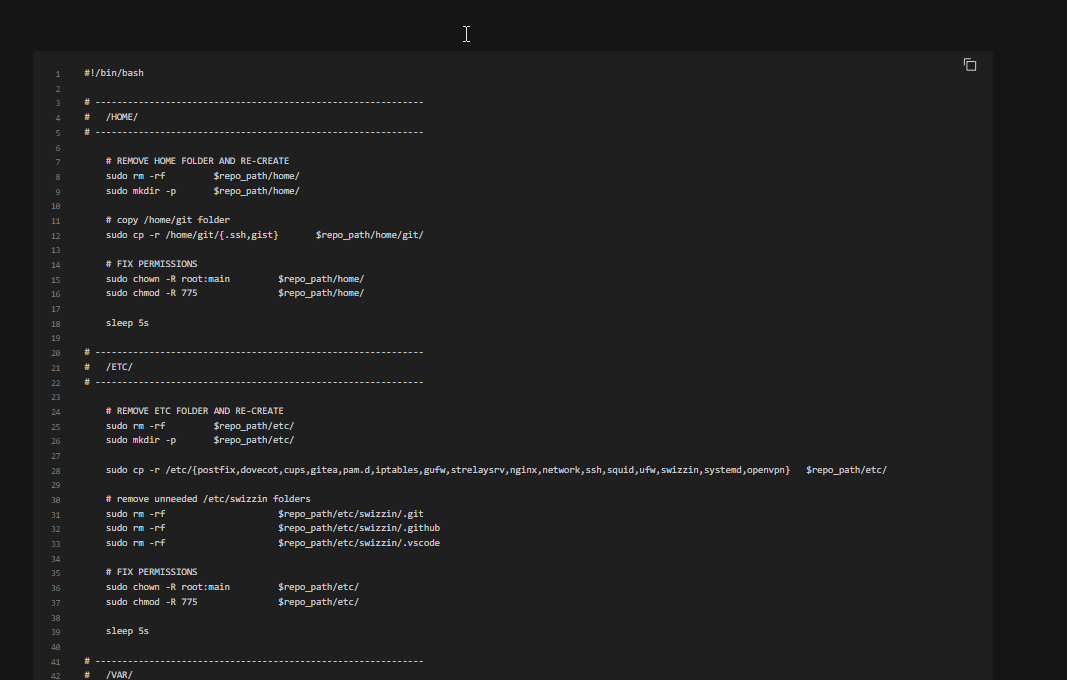
Task: Click the REMOVE ETC FOLDER comment
Action: click(x=193, y=410)
